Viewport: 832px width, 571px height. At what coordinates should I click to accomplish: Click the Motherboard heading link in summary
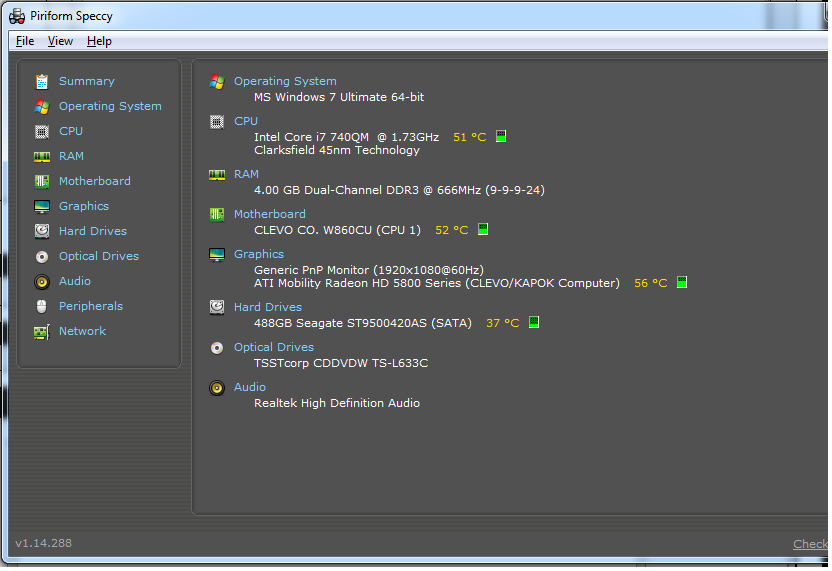(x=270, y=214)
